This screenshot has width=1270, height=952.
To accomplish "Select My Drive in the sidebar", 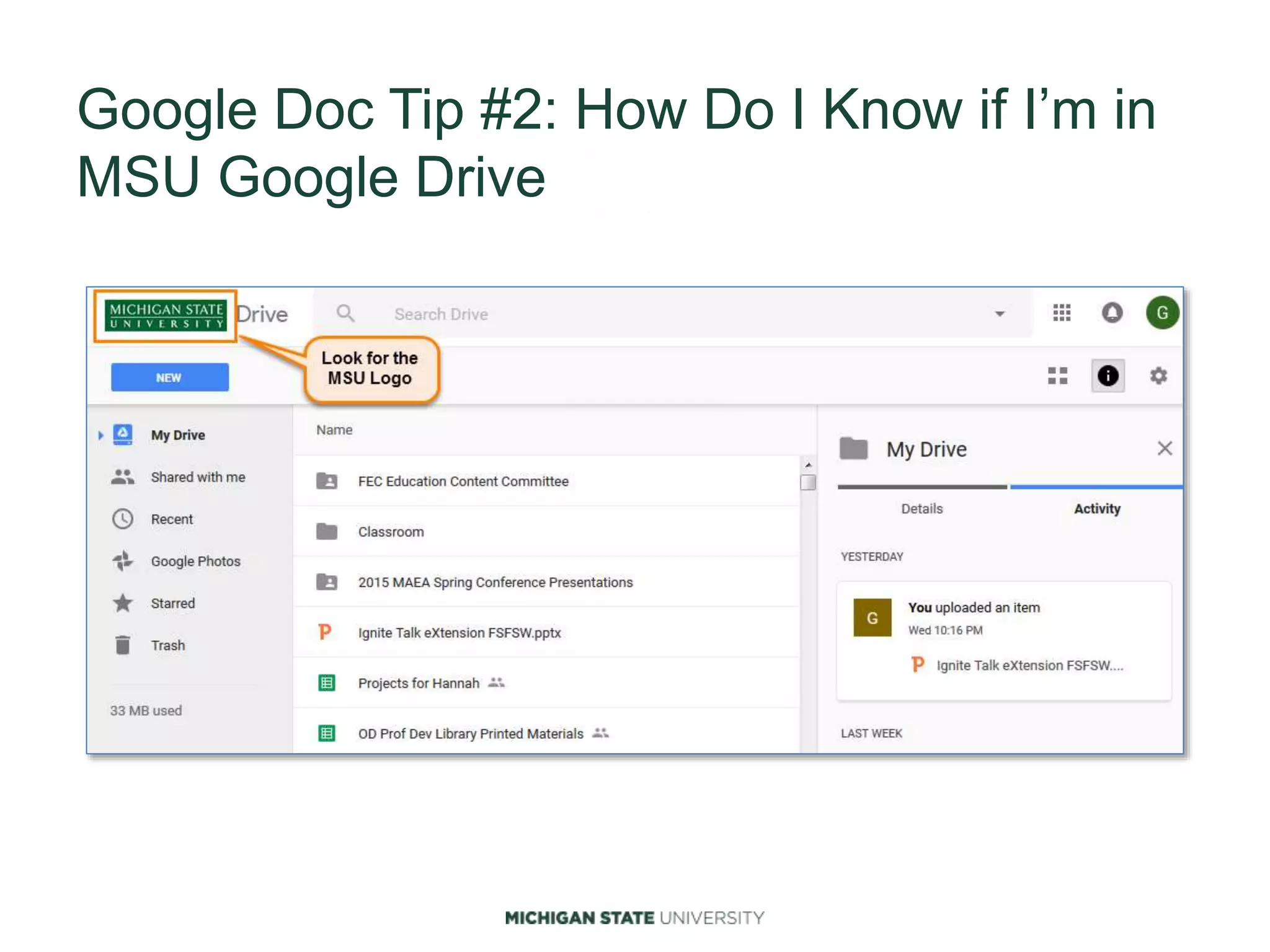I will [x=178, y=435].
